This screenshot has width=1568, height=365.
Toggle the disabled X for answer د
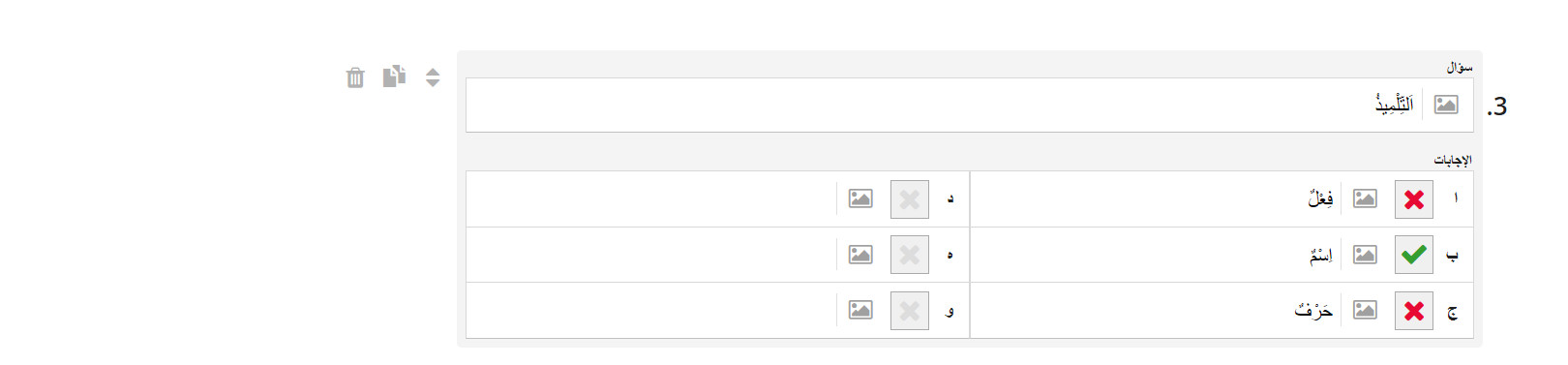(910, 199)
